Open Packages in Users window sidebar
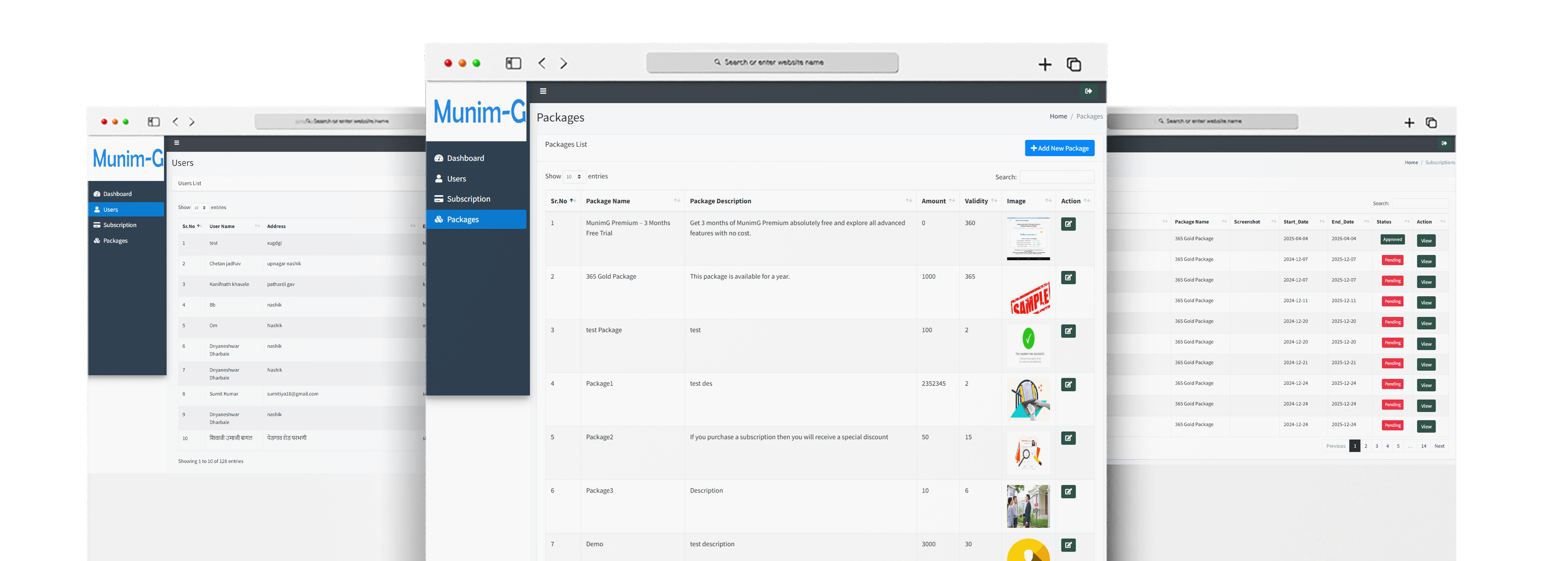Viewport: 1568px width, 561px height. (127, 241)
